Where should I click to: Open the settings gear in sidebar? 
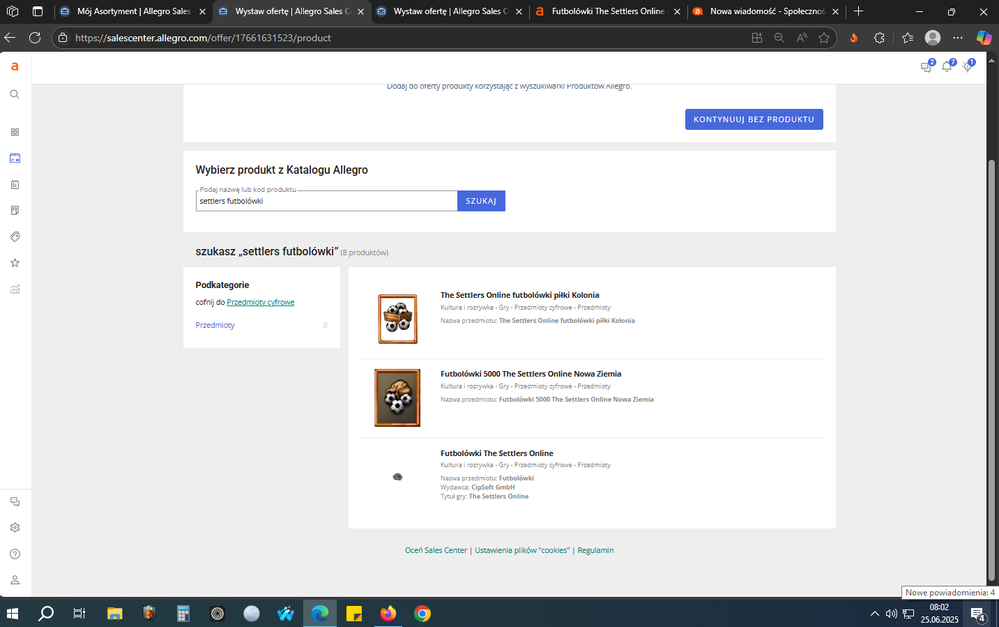15,528
